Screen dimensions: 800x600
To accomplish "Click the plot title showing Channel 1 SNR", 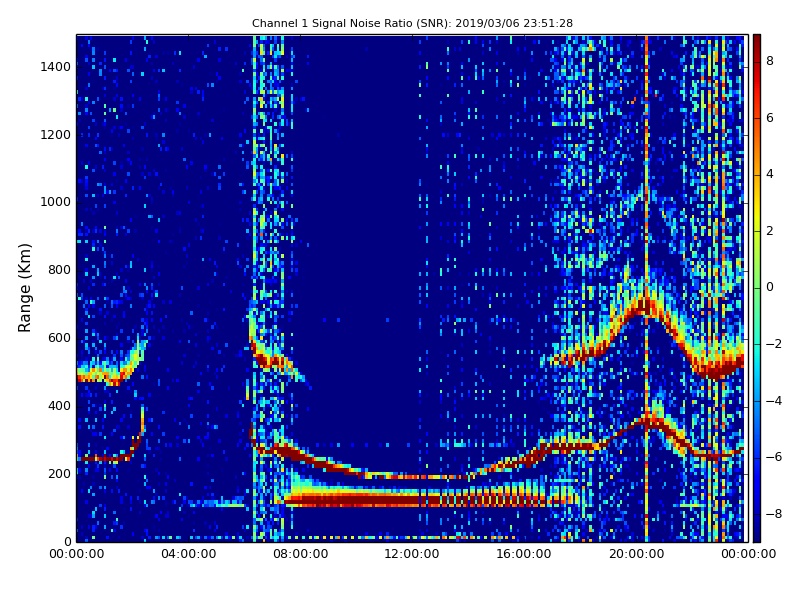I will [412, 23].
